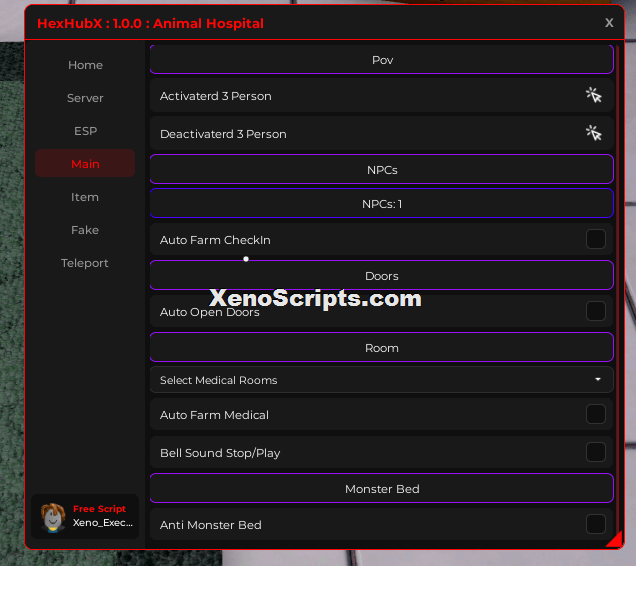The width and height of the screenshot is (636, 596).
Task: Click the Anti Monster Bed label
Action: coord(211,525)
